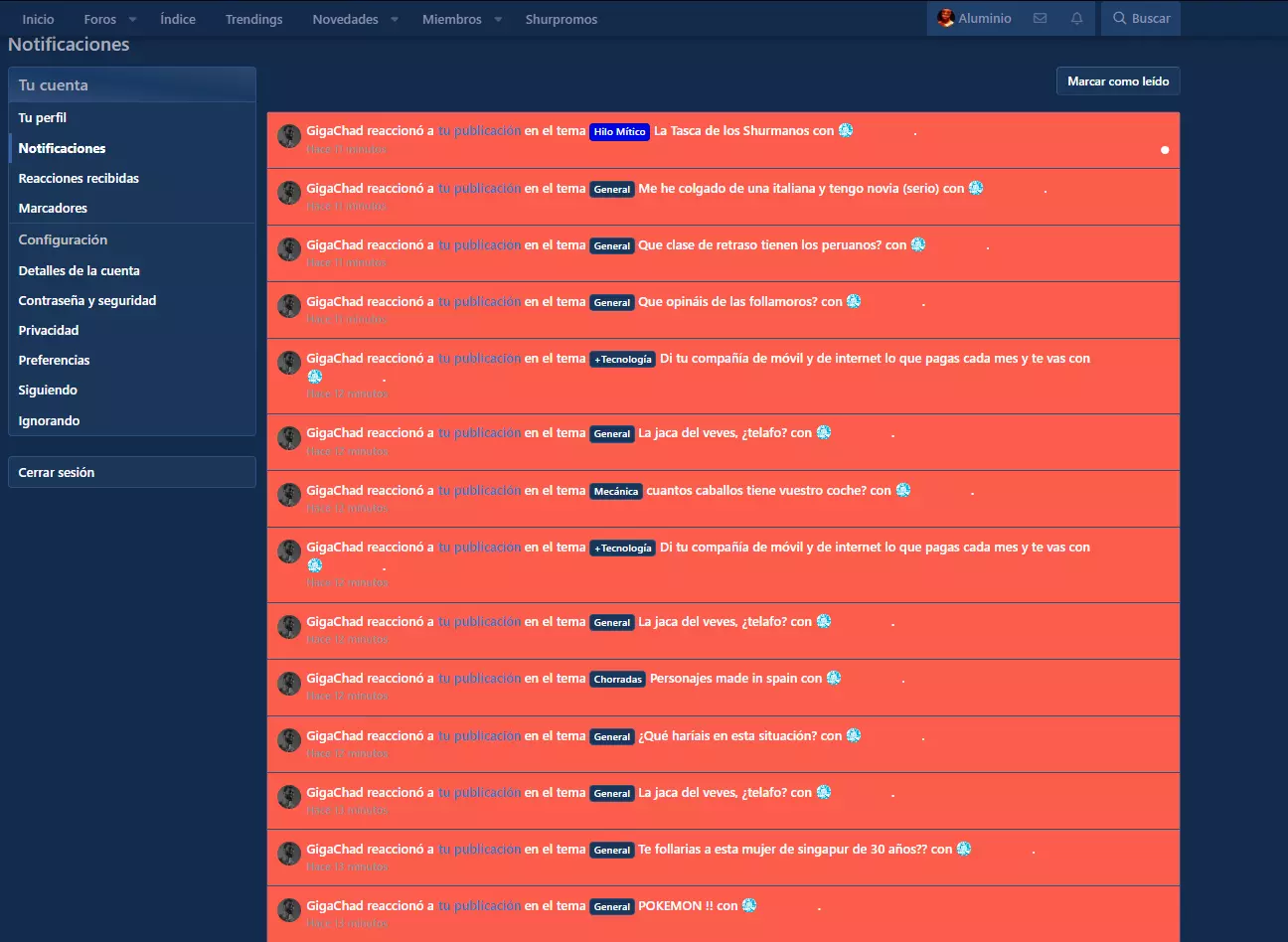This screenshot has width=1288, height=942.
Task: Click Marcar como leído button
Action: click(1118, 81)
